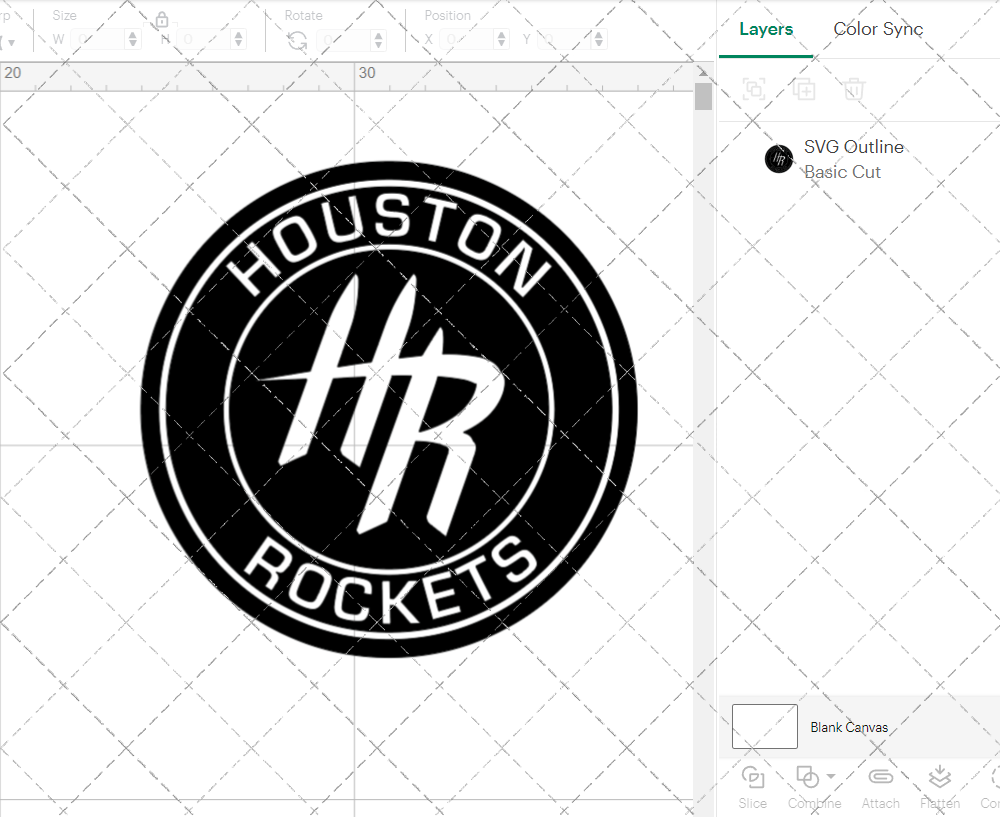
Task: Select the SVG Outline Basic Cut layer
Action: 854,159
